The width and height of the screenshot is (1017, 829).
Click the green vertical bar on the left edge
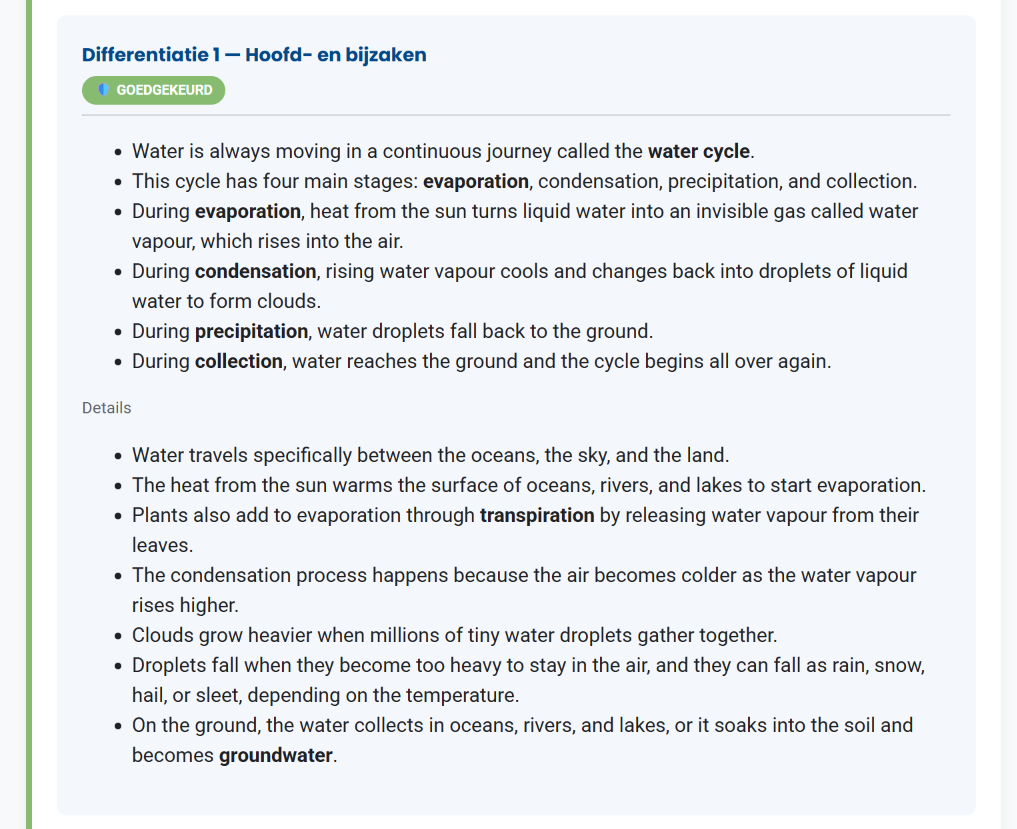point(29,414)
